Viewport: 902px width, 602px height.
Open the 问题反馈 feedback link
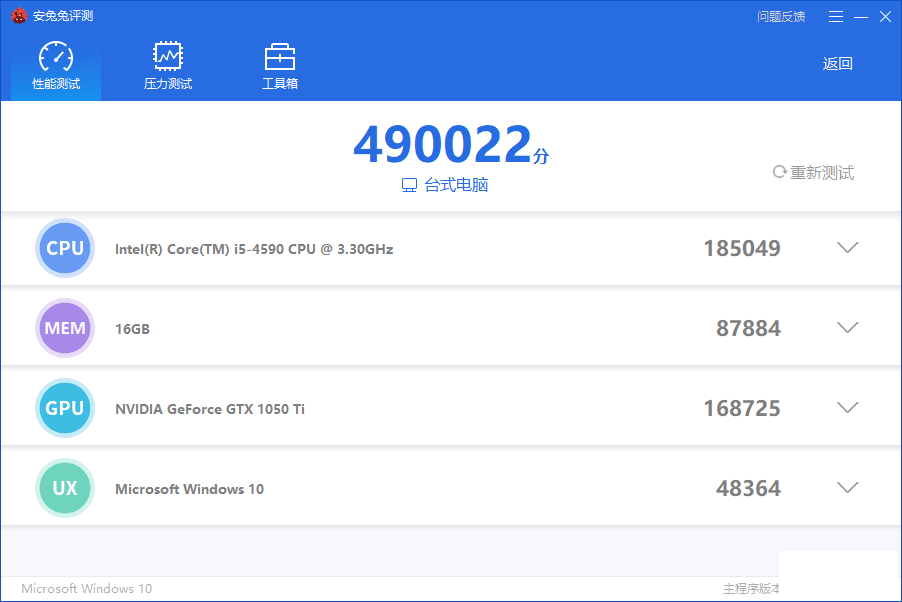point(781,17)
